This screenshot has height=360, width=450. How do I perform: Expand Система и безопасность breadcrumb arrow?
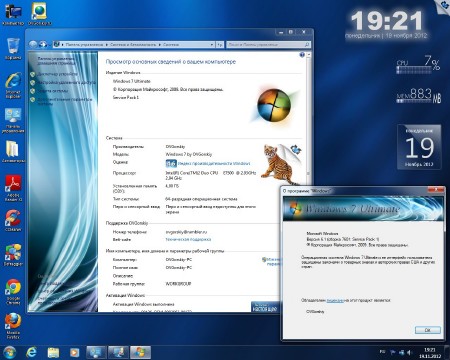[160, 44]
